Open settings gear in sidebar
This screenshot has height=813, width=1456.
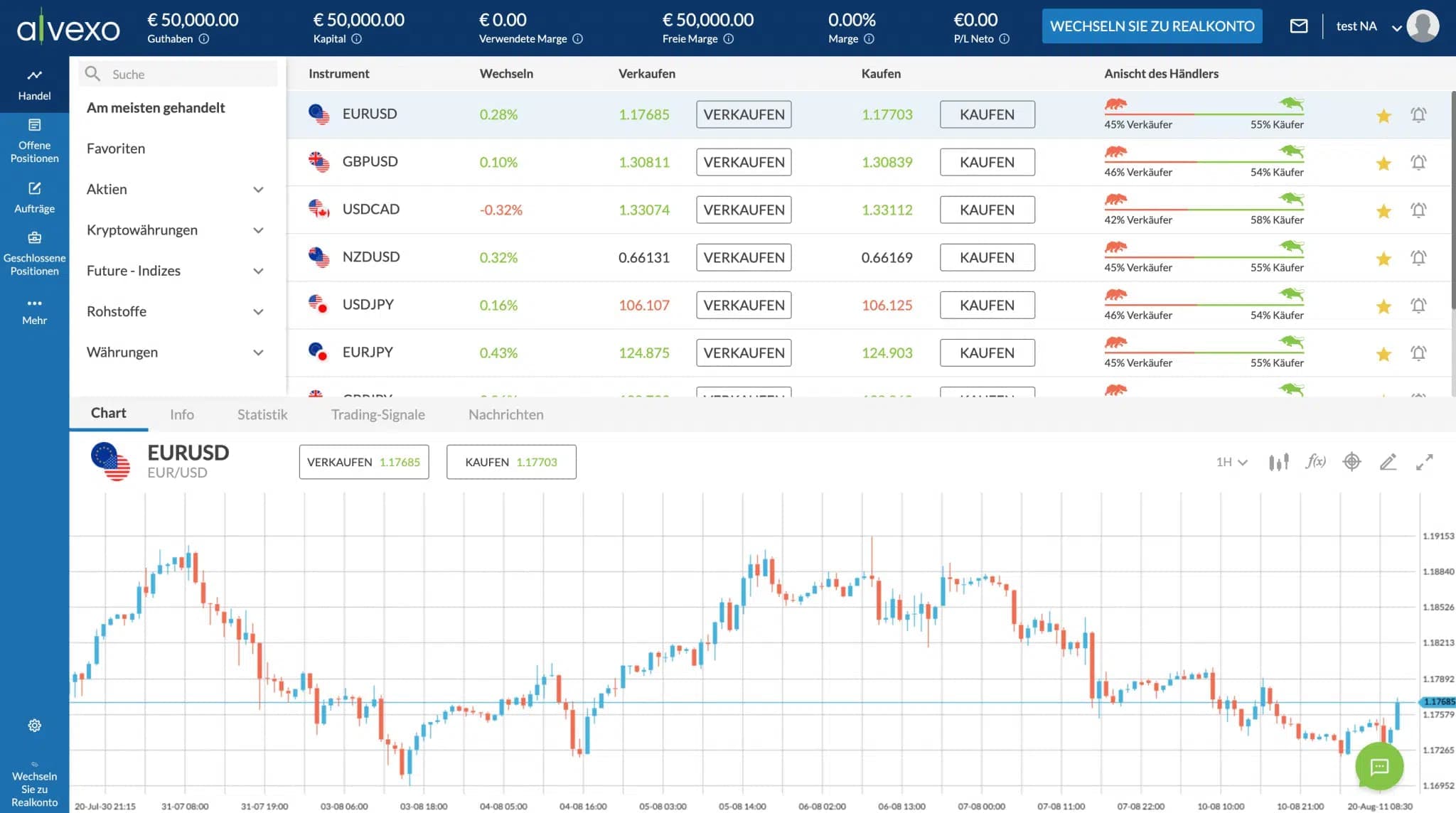34,726
